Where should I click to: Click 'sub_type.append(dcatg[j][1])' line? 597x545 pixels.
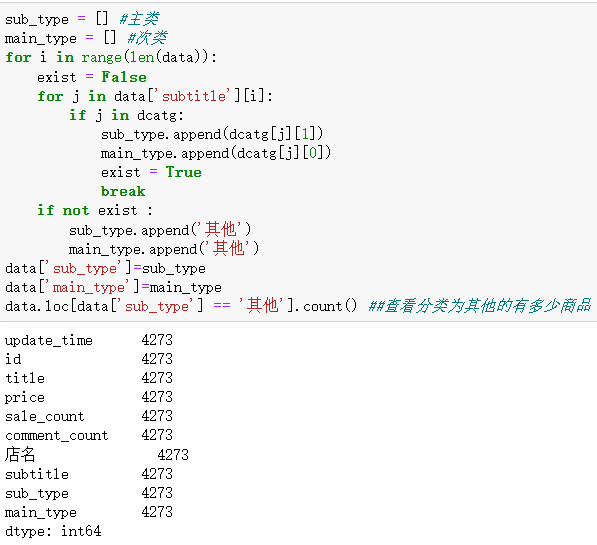(212, 134)
